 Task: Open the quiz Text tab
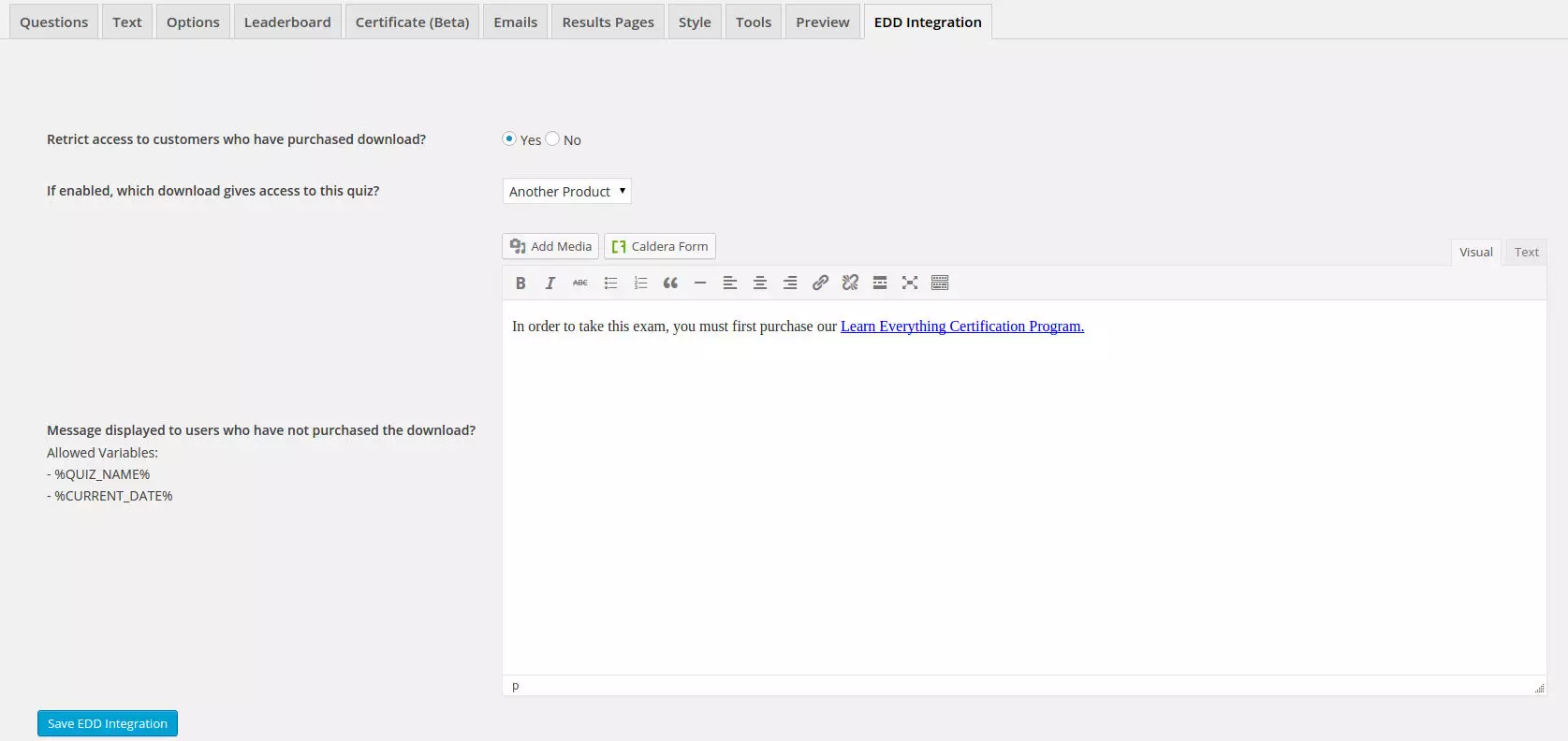pyautogui.click(x=127, y=22)
